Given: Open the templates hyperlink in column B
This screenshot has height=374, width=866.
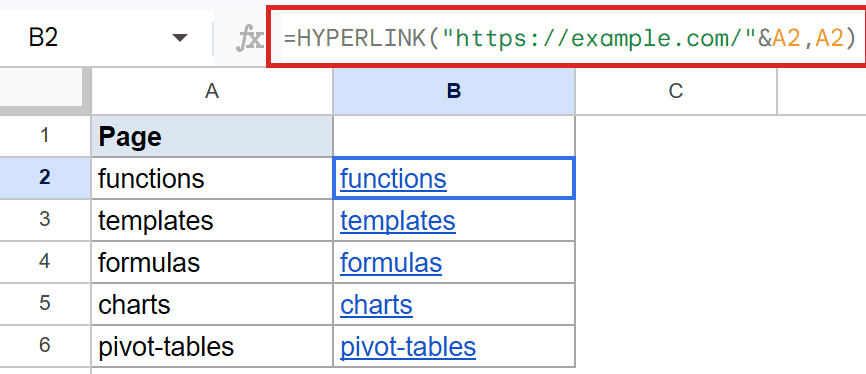Looking at the screenshot, I should click(398, 221).
